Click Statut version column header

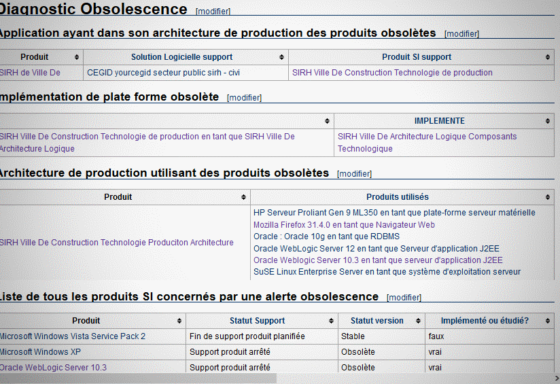[377, 321]
